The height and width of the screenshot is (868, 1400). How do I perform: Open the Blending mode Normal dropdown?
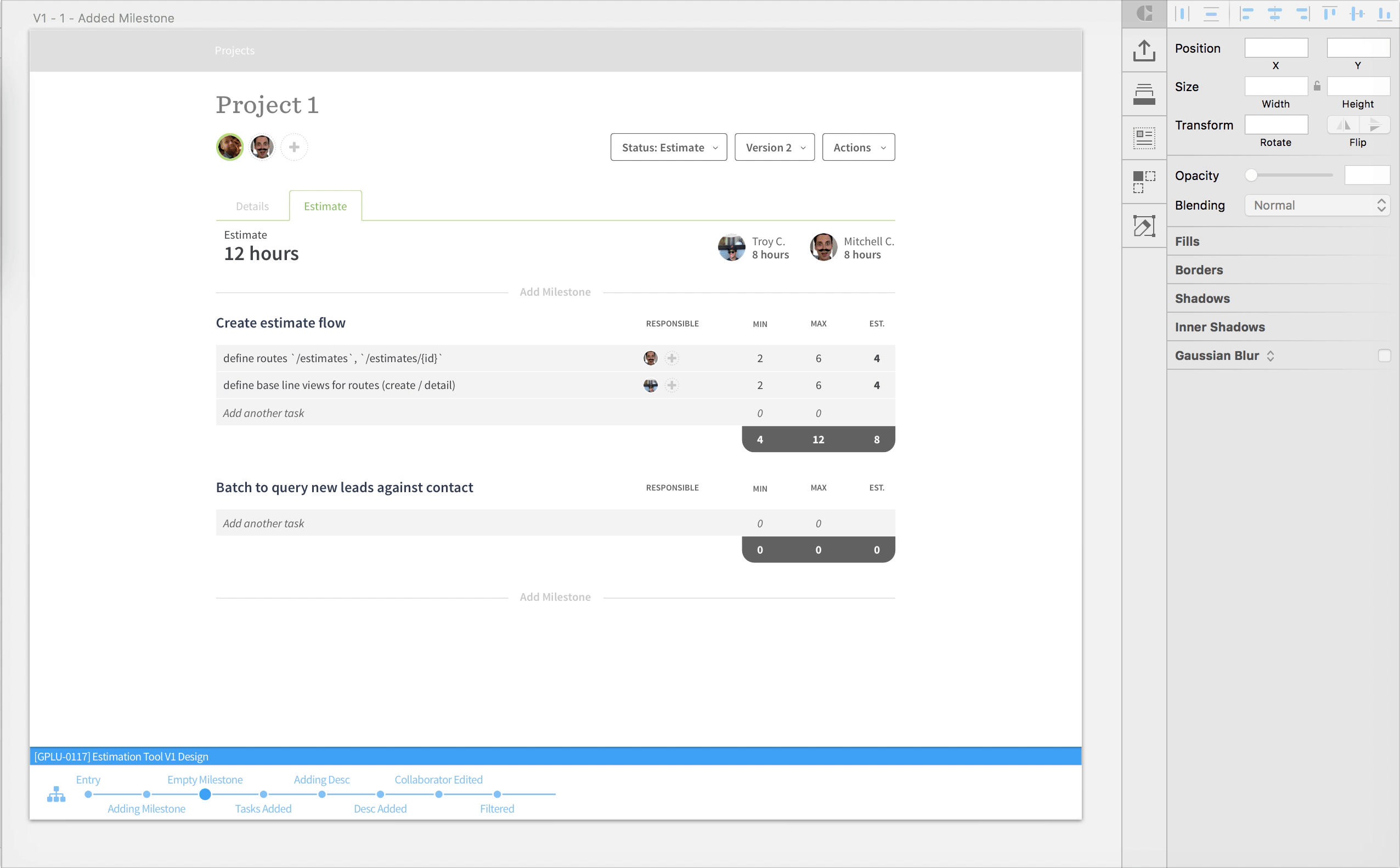point(1317,206)
